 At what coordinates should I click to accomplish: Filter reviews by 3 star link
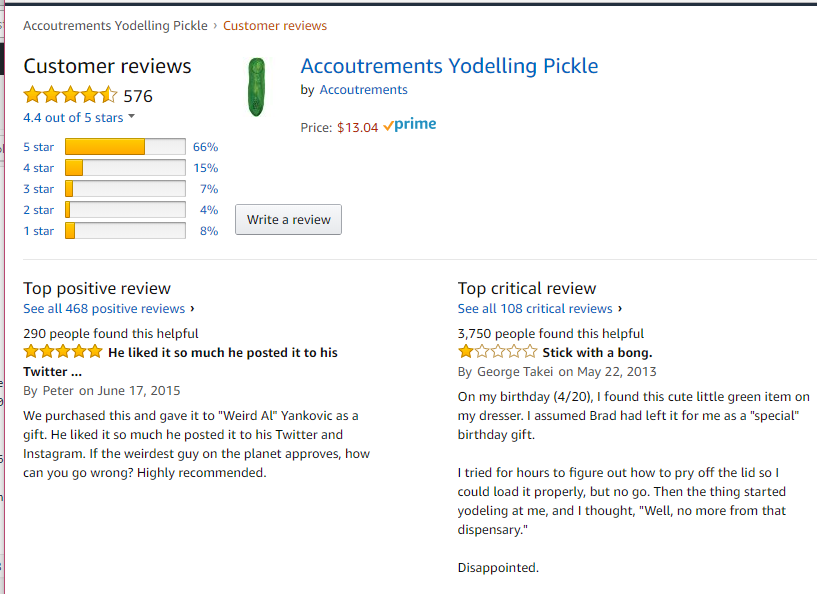coord(39,189)
